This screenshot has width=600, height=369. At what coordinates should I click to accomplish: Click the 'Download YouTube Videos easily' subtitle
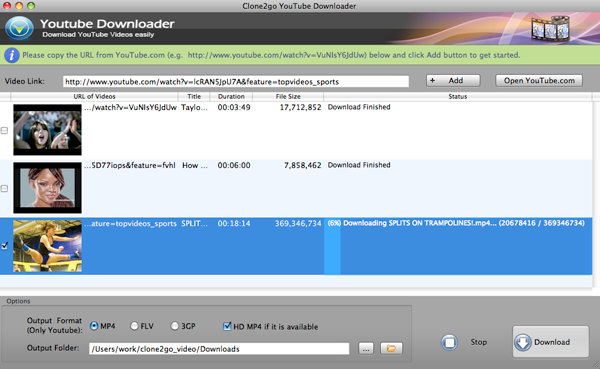point(98,35)
